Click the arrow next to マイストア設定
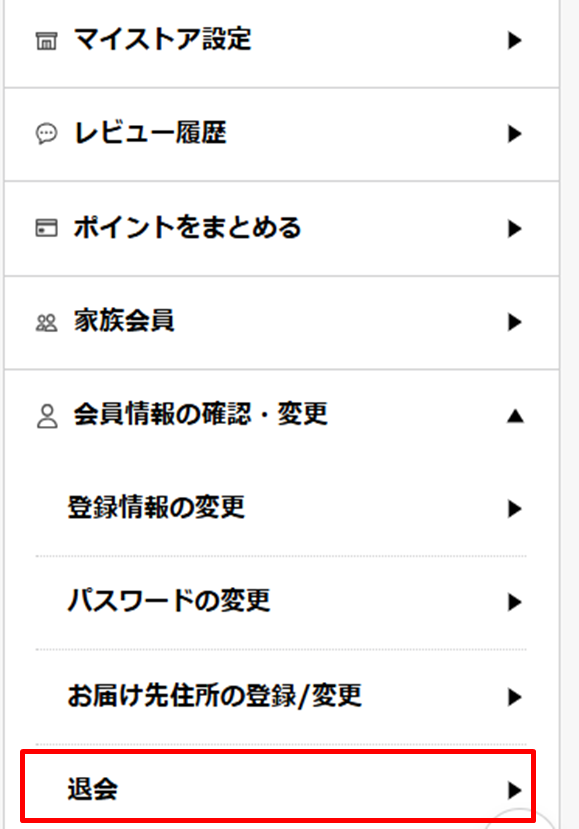579x829 pixels. [x=514, y=41]
